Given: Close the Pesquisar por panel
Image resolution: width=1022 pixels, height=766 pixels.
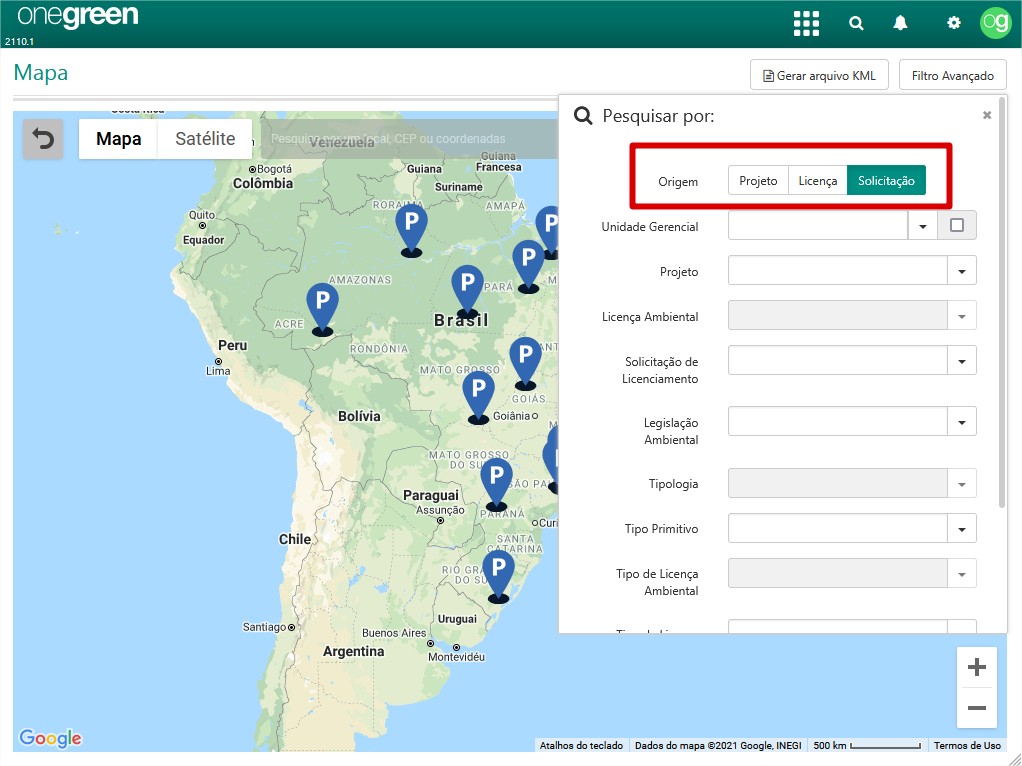Looking at the screenshot, I should (987, 115).
